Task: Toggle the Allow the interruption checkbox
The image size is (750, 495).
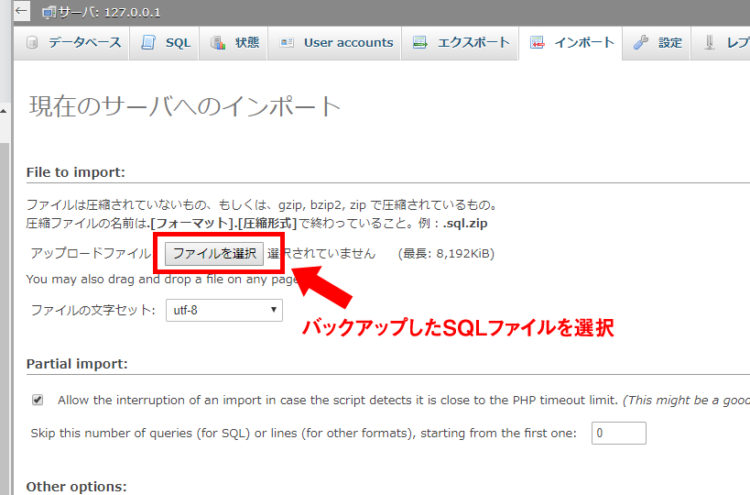Action: (x=38, y=399)
